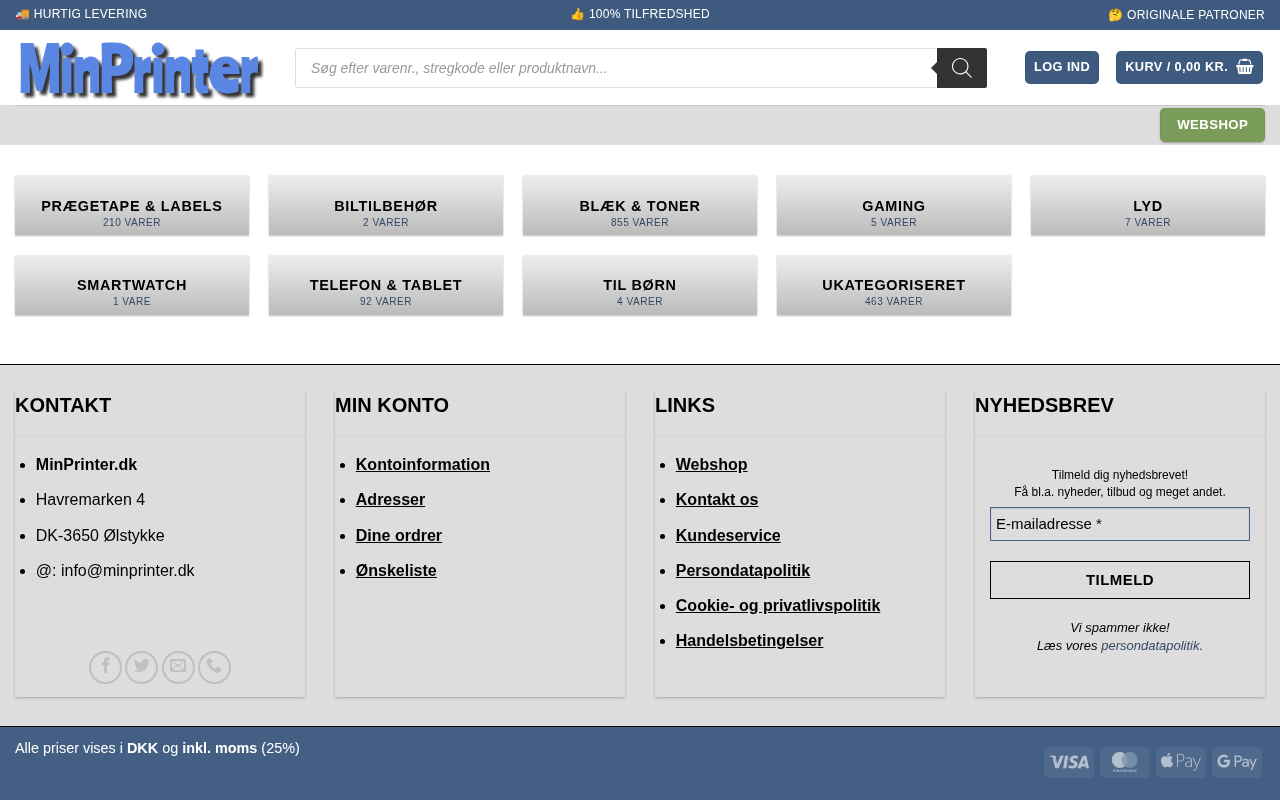Click the TILMELD newsletter button
The width and height of the screenshot is (1280, 800).
pyautogui.click(x=1120, y=580)
